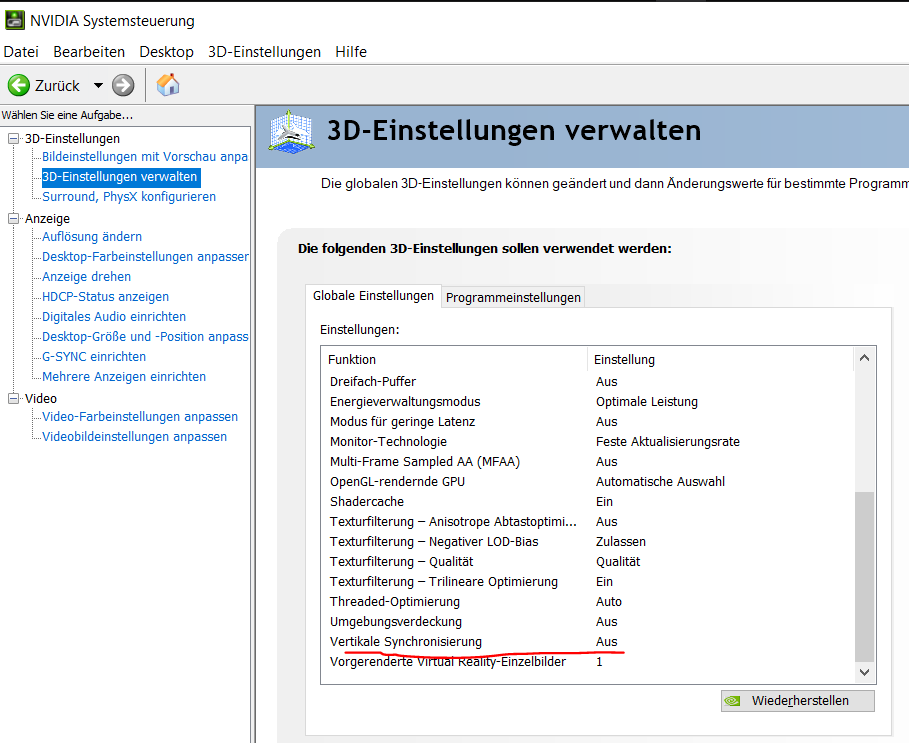Click the settings list scroll-down arrow
The width and height of the screenshot is (909, 743).
(864, 672)
